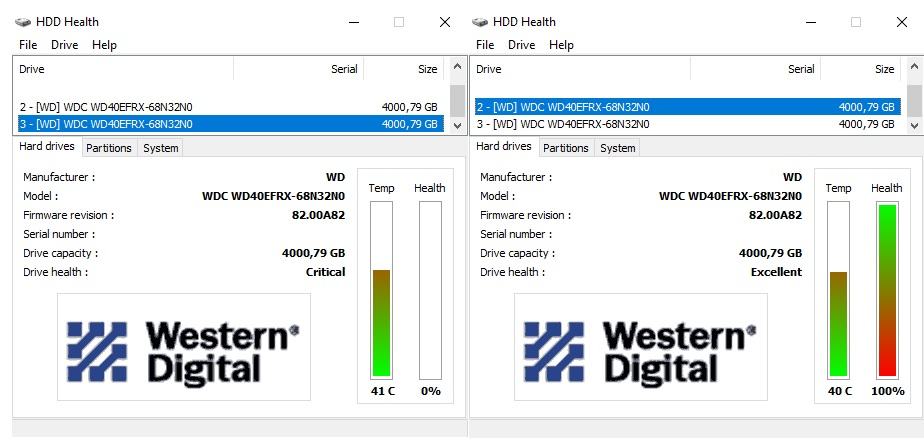Click the 41 C temperature reading
This screenshot has width=924, height=440.
click(382, 391)
